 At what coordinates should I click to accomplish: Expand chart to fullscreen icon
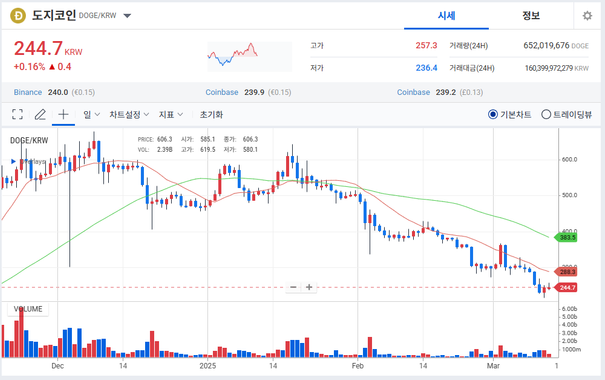[x=17, y=114]
